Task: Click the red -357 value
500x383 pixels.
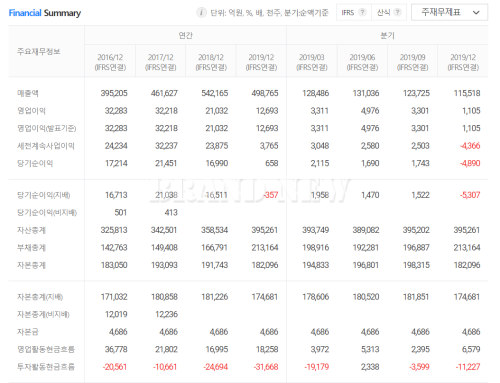Action: [x=271, y=195]
